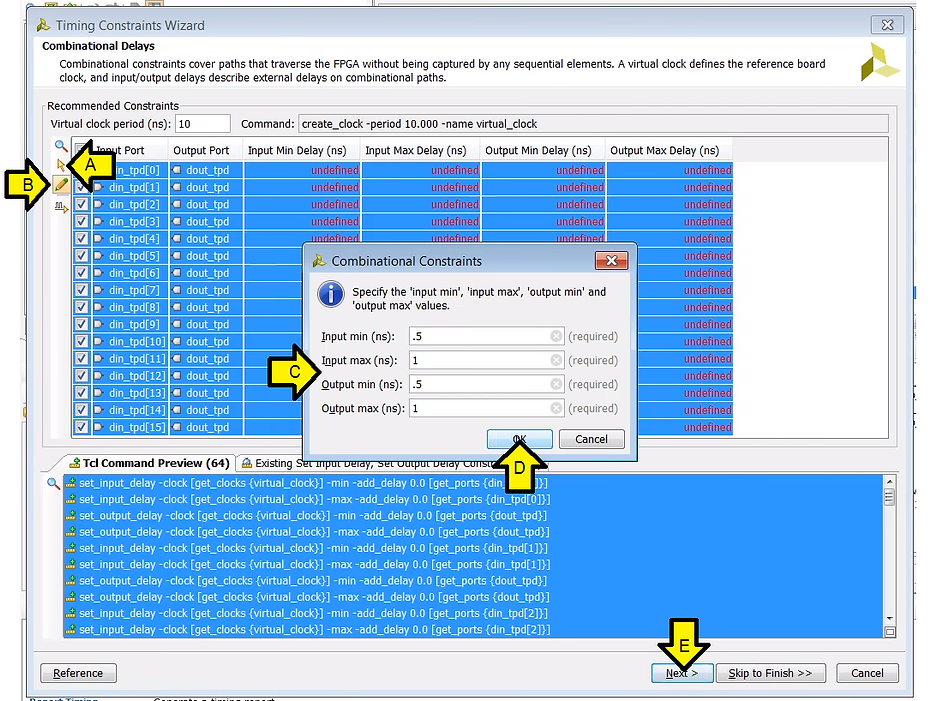Screen dimensions: 936x701
Task: Click the search icon in Tcl preview
Action: point(53,483)
